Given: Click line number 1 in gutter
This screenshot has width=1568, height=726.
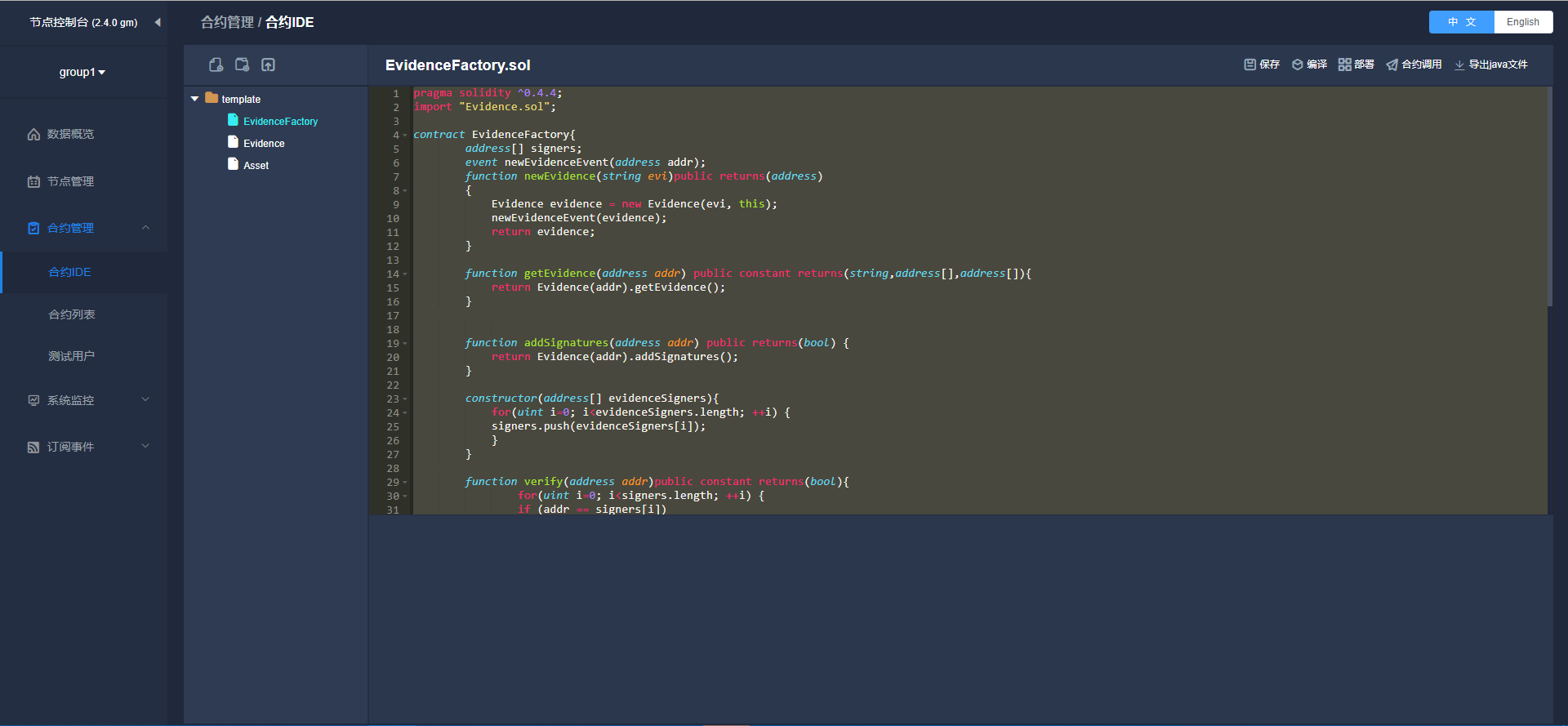Looking at the screenshot, I should click(x=396, y=94).
